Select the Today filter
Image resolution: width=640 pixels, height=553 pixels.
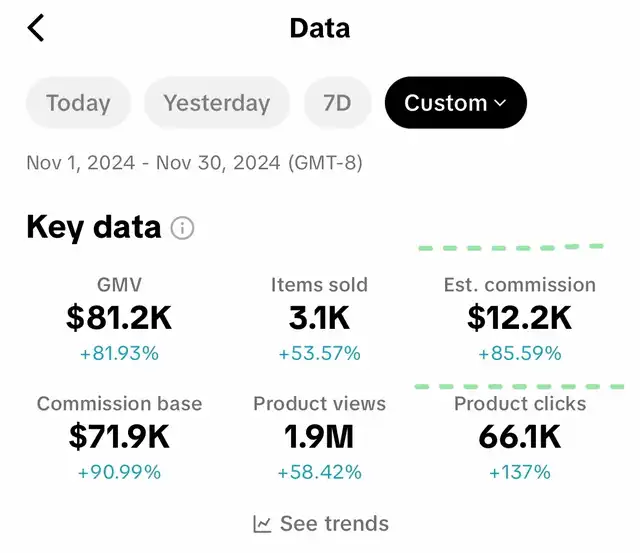pos(78,102)
